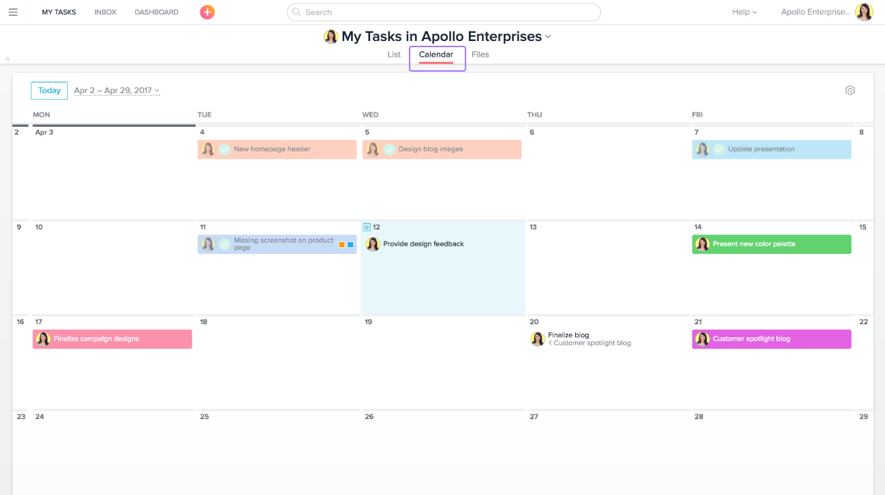Open the profile avatar in top bar
Screen dimensions: 885x495
click(864, 12)
